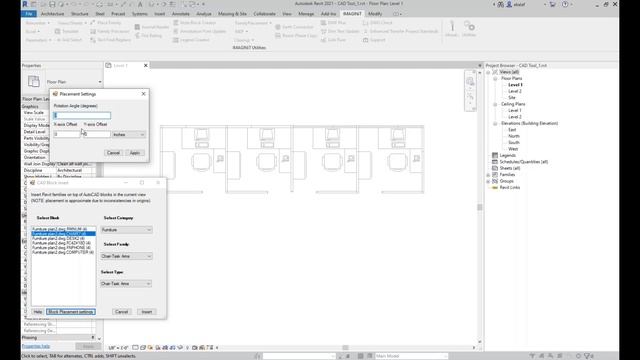This screenshot has width=640, height=360.
Task: Click the Rotation Angle input field
Action: pyautogui.click(x=82, y=116)
